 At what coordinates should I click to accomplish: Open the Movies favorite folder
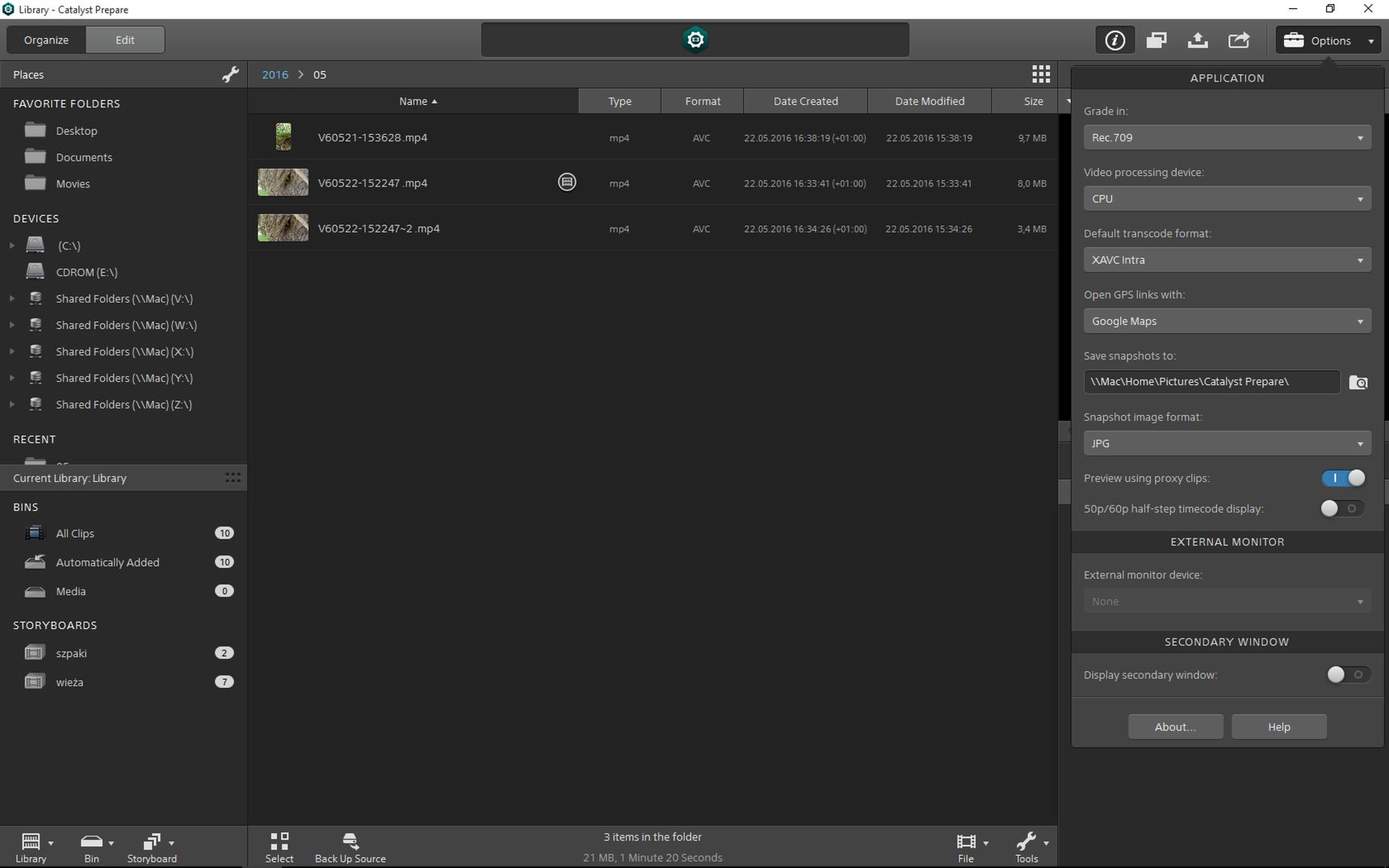click(x=73, y=184)
